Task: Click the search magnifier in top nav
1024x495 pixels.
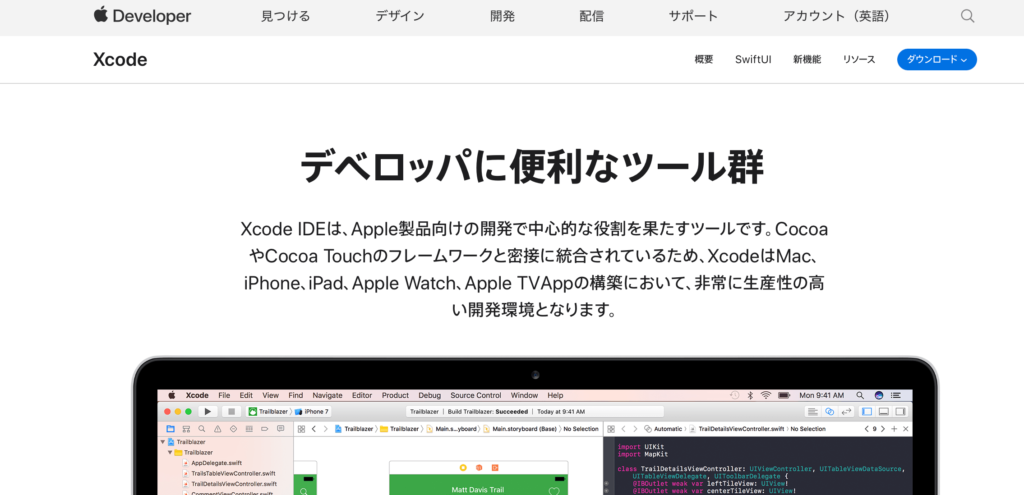Action: pyautogui.click(x=968, y=16)
